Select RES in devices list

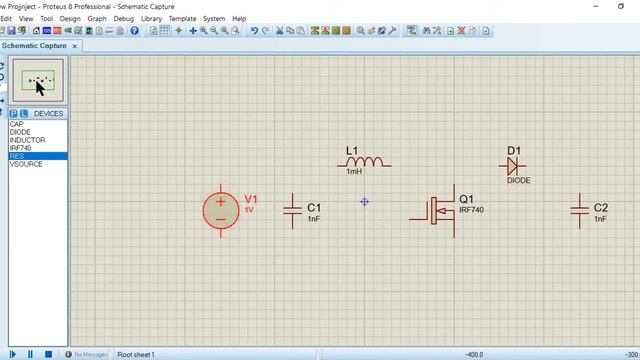tap(38, 156)
